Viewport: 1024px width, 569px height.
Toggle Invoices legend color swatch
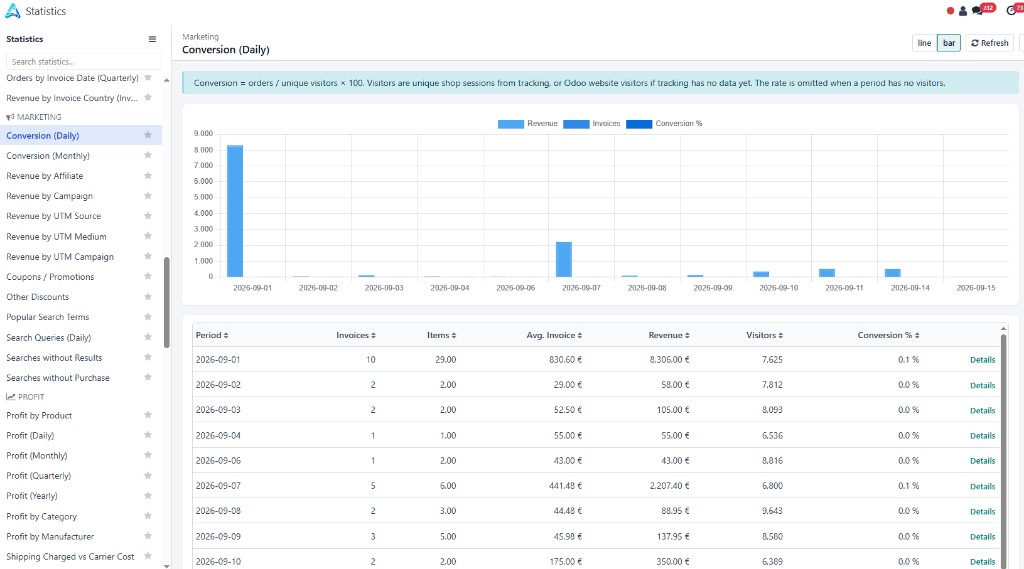coord(576,124)
